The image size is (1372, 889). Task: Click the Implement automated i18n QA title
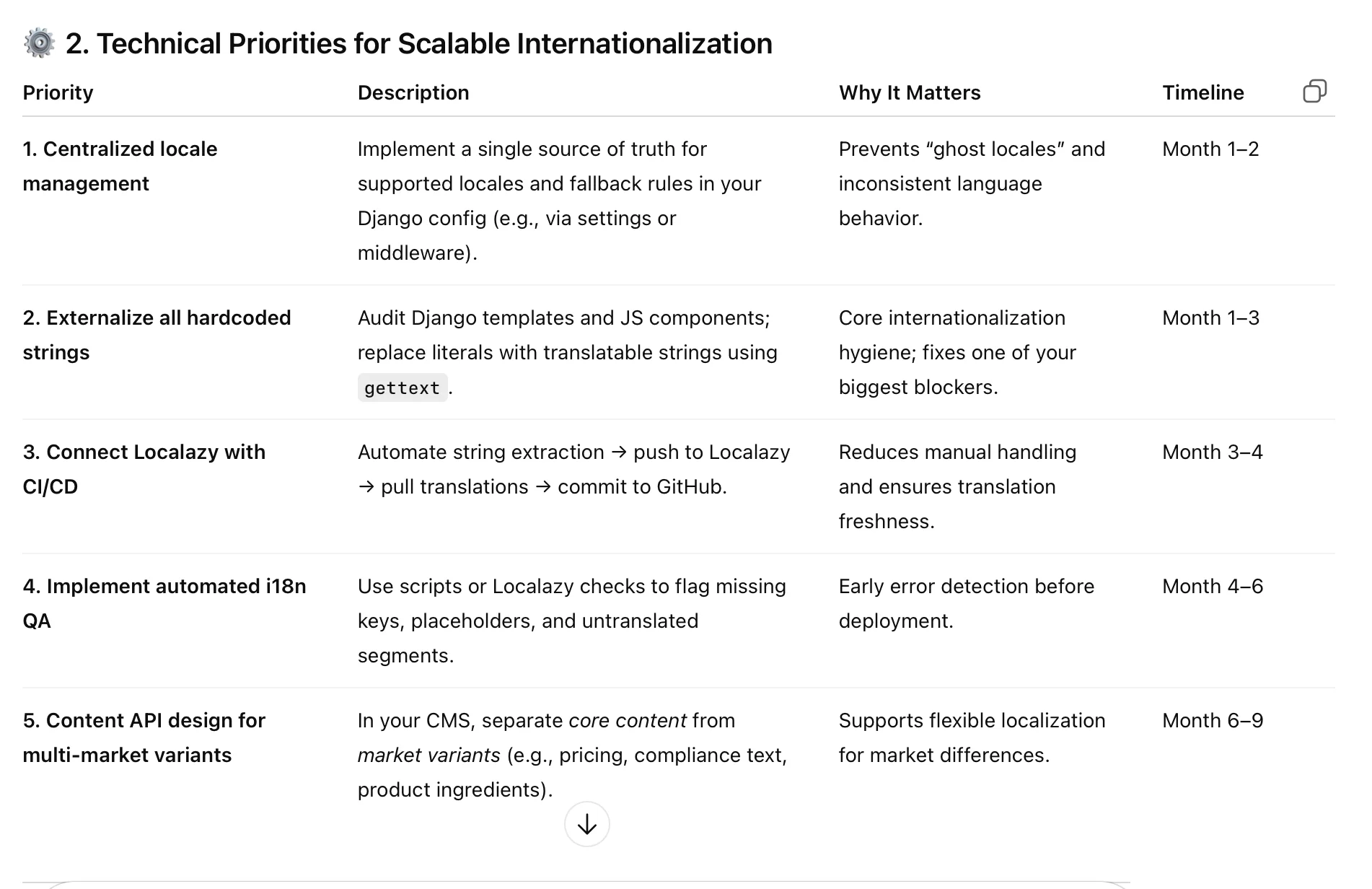164,603
